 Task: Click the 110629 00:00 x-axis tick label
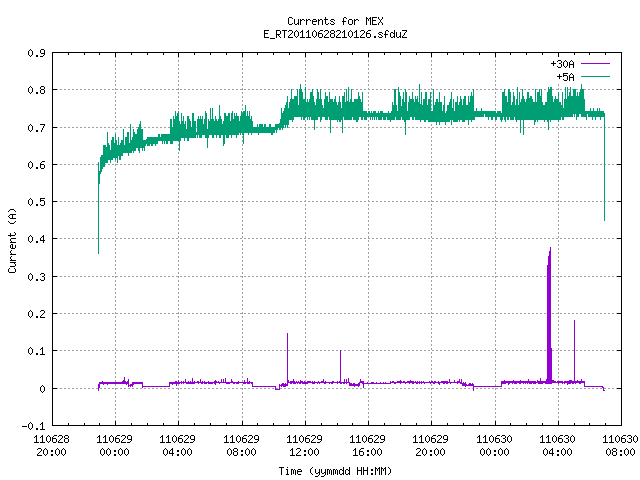click(115, 446)
